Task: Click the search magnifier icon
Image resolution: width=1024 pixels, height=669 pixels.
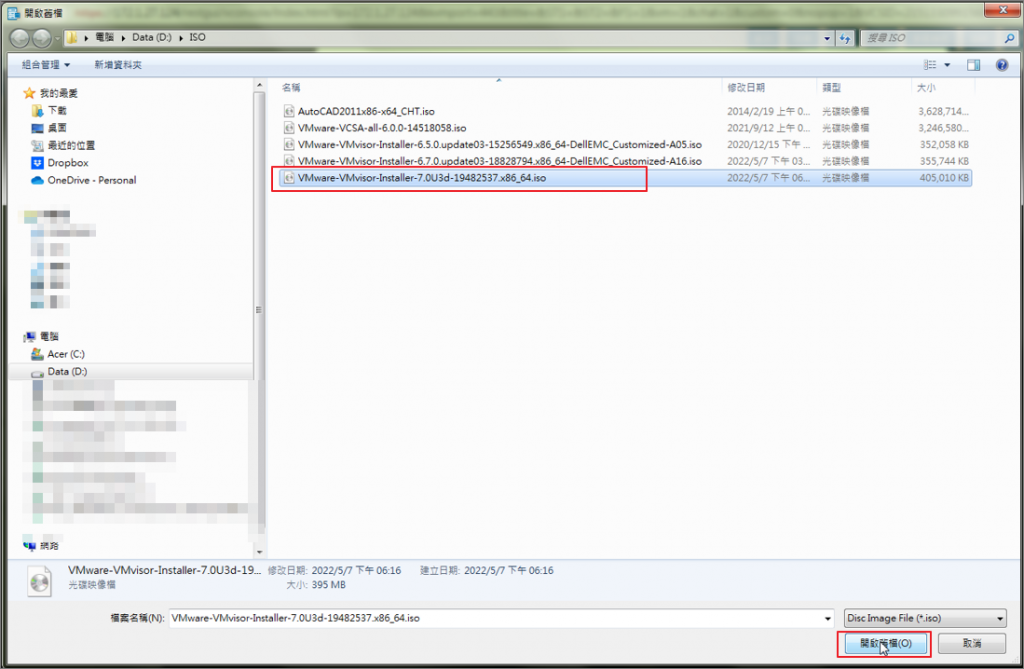Action: (1009, 39)
